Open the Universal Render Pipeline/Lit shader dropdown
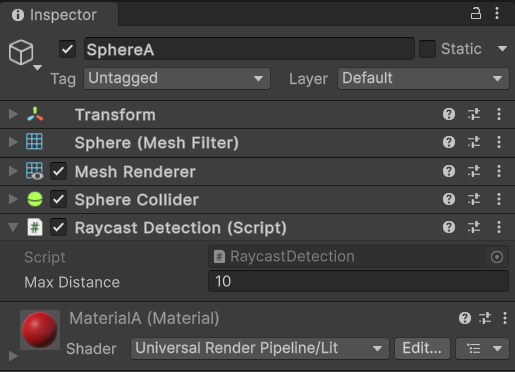The image size is (515, 372). click(x=260, y=348)
